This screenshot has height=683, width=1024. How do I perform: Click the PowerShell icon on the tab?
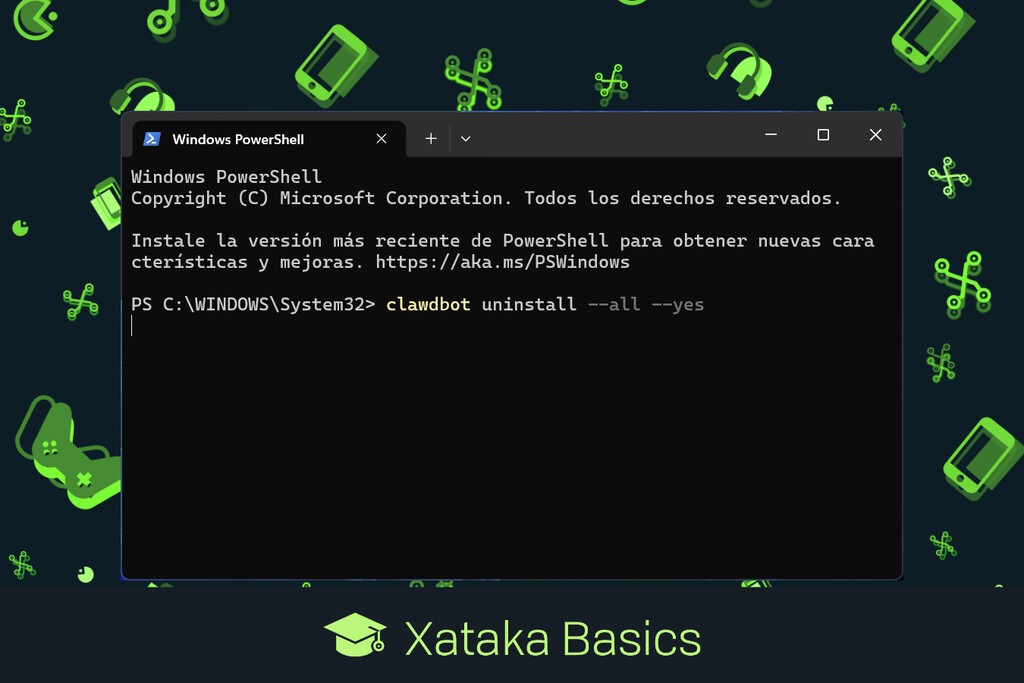tap(153, 139)
